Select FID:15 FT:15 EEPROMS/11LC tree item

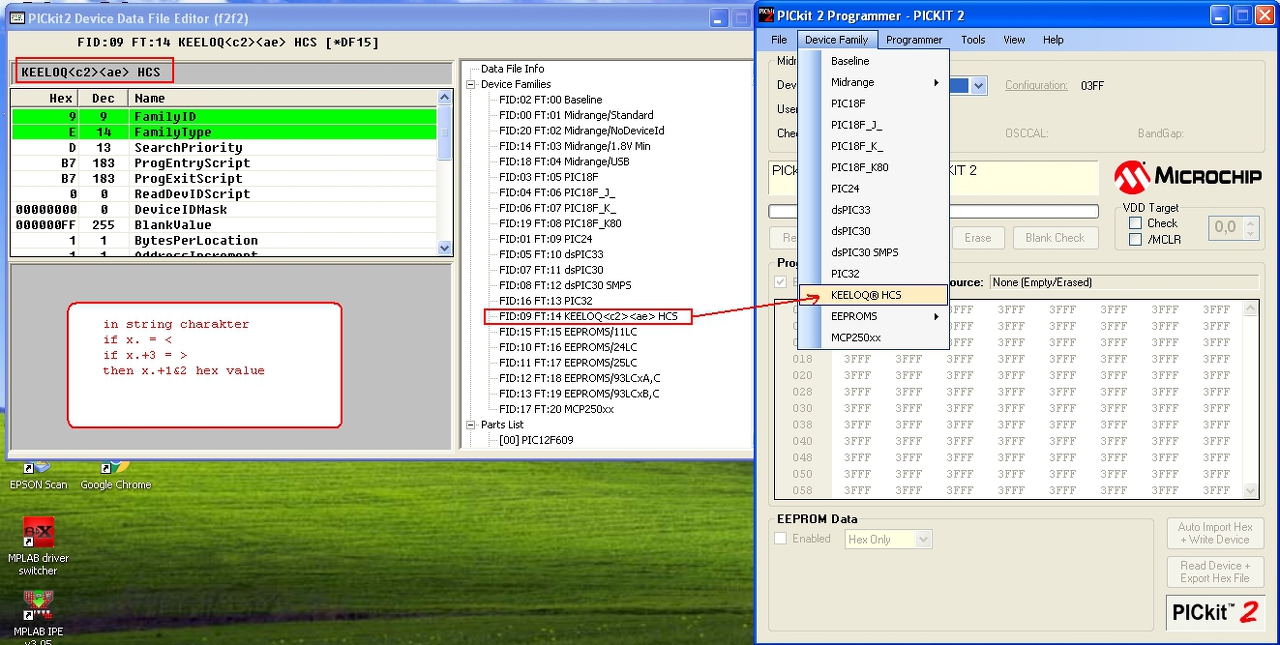point(568,332)
